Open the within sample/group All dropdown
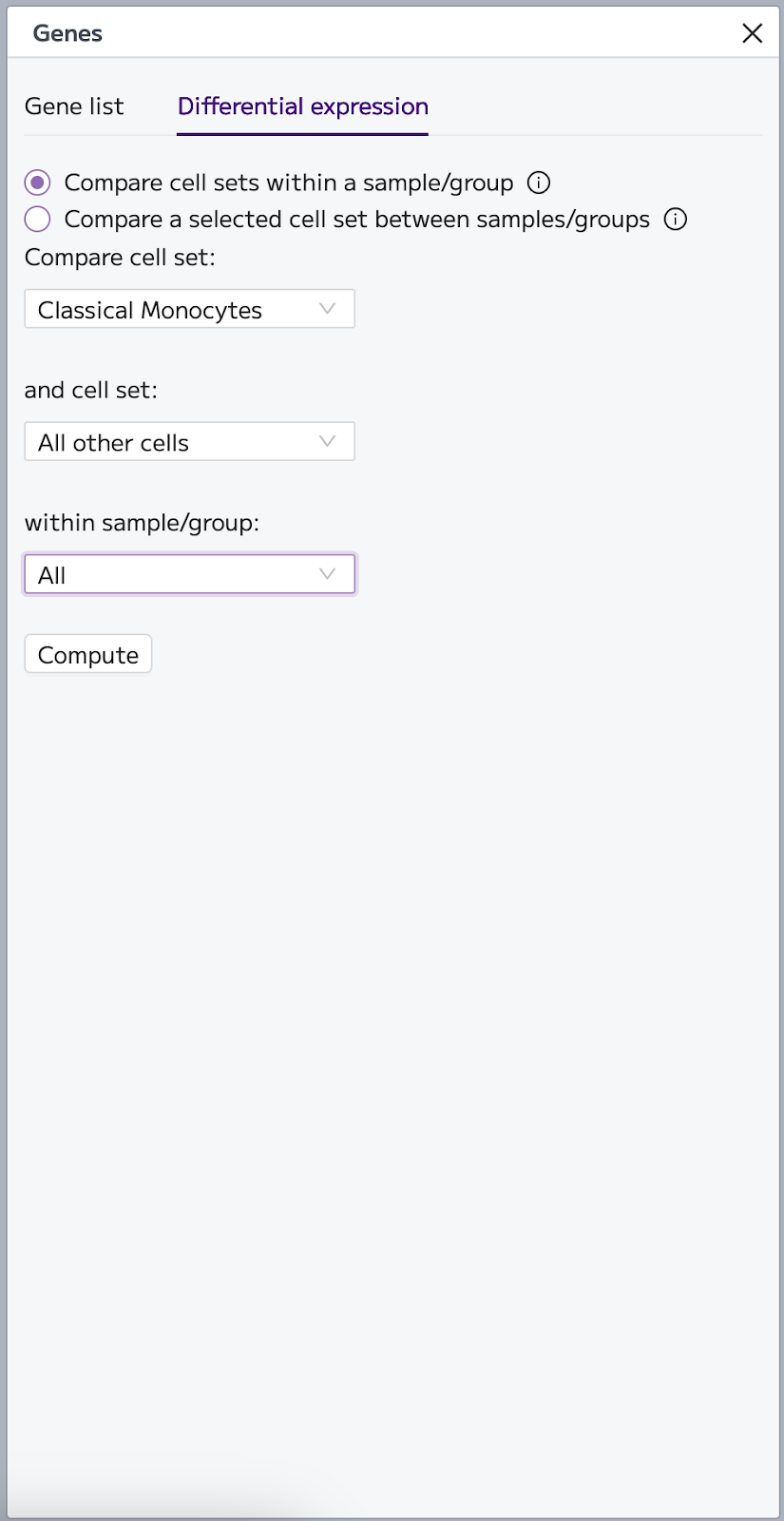The image size is (784, 1521). coord(189,574)
